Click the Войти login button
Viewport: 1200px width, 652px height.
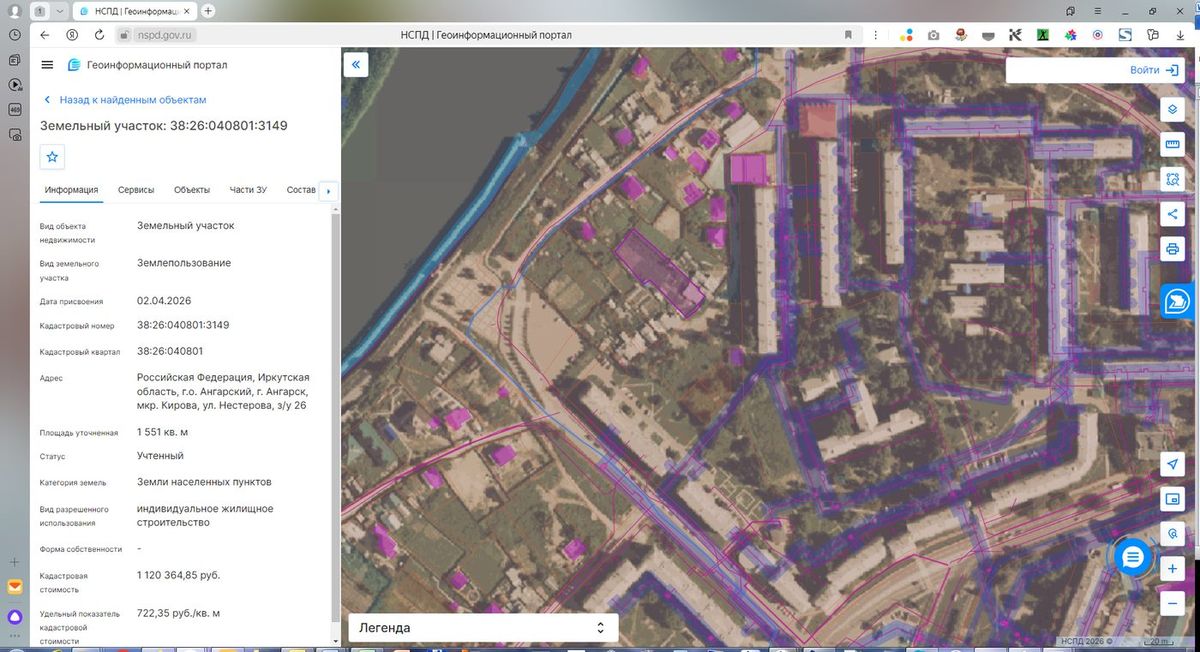[1156, 70]
